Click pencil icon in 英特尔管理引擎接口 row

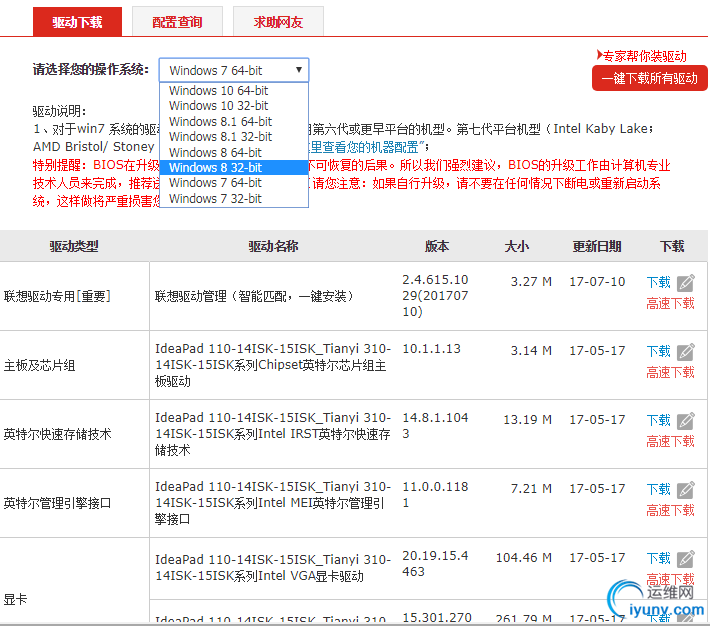click(x=686, y=490)
